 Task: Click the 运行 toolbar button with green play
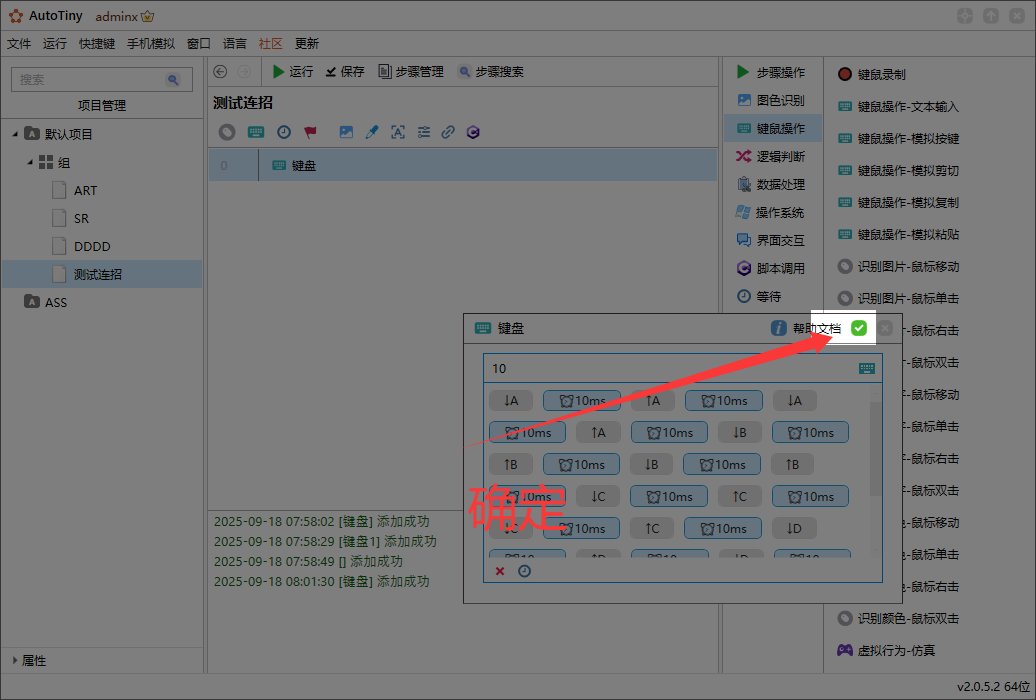tap(293, 71)
